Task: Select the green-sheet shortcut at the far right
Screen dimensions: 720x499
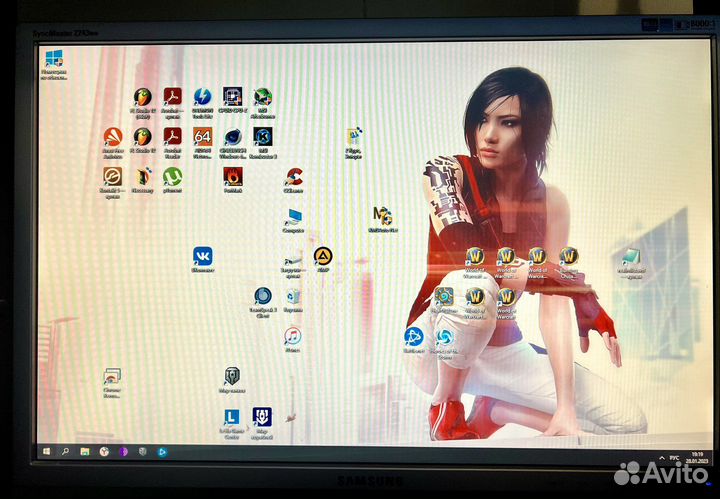Action: [x=631, y=258]
